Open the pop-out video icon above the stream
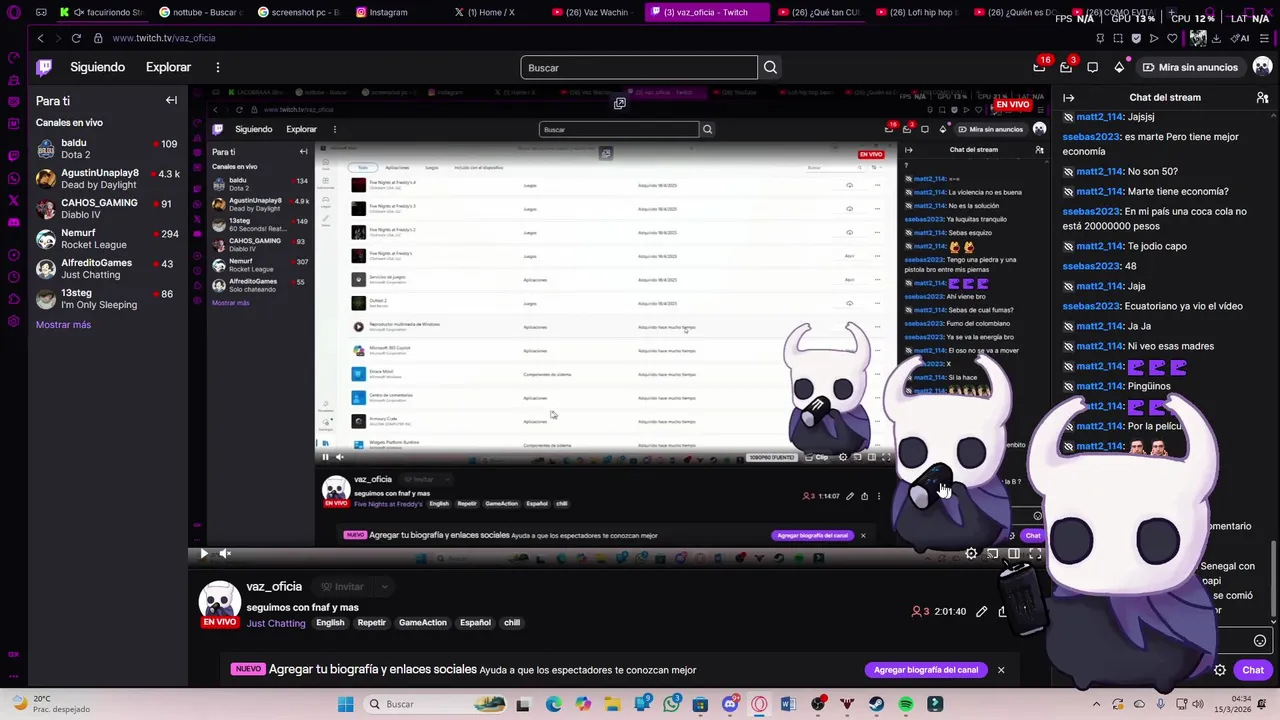The image size is (1280, 720). pyautogui.click(x=620, y=103)
